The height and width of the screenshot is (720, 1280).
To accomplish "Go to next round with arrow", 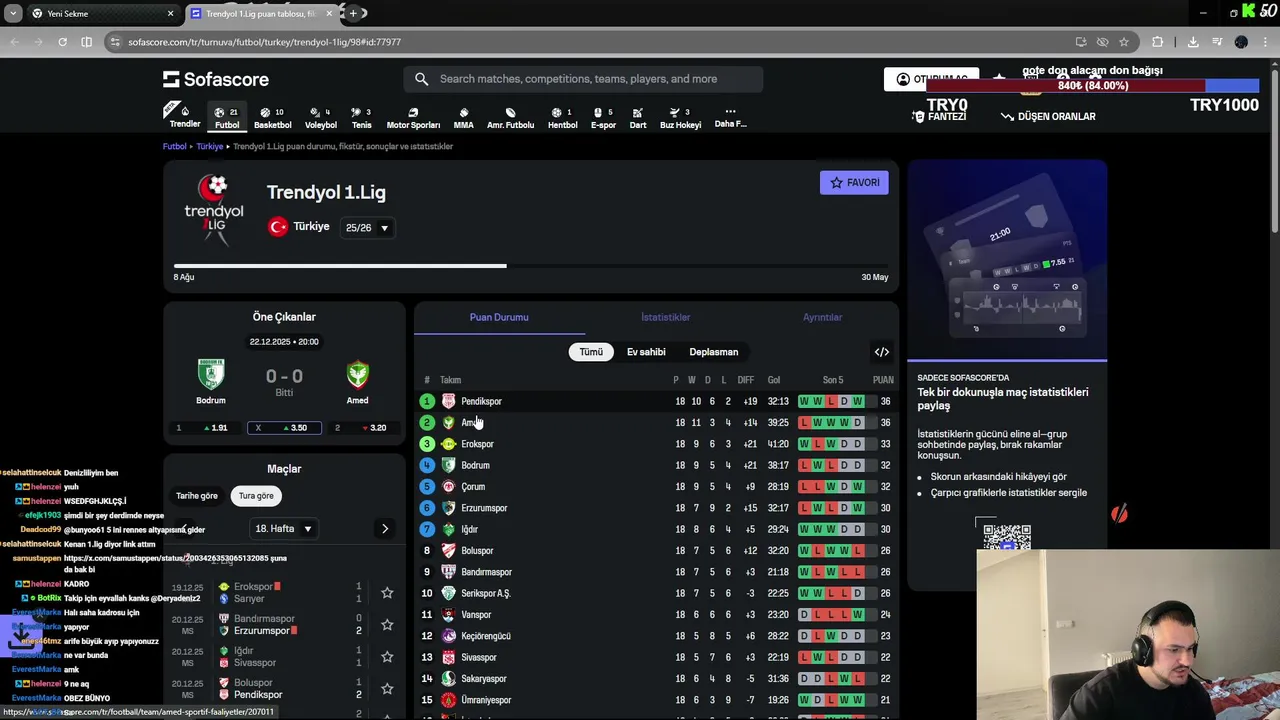I will (385, 529).
